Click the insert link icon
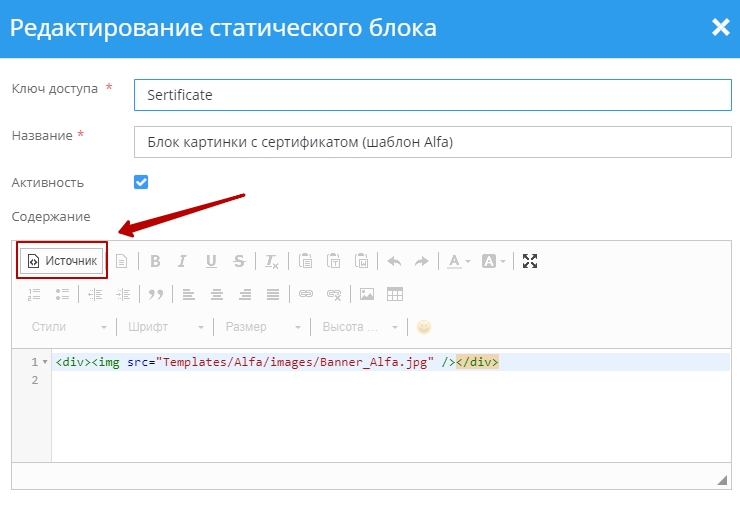Viewport: 740px width, 520px height. [x=306, y=294]
